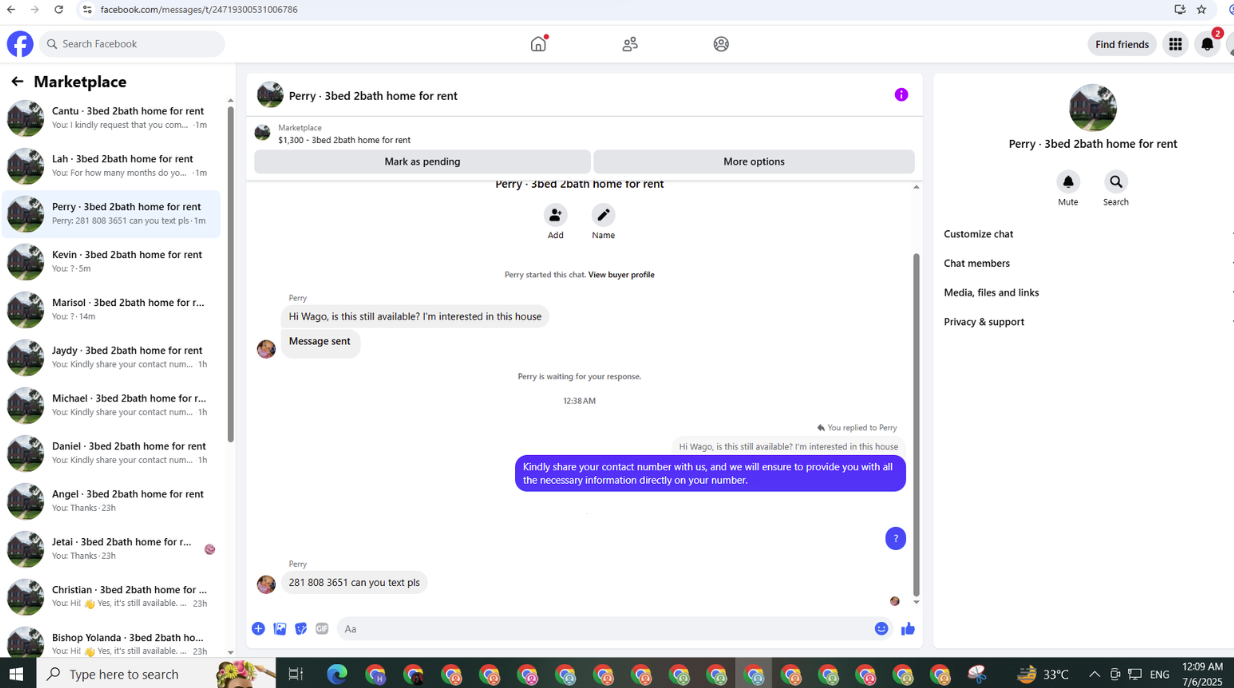Open the Home feed icon
1234x688 pixels.
pyautogui.click(x=538, y=44)
